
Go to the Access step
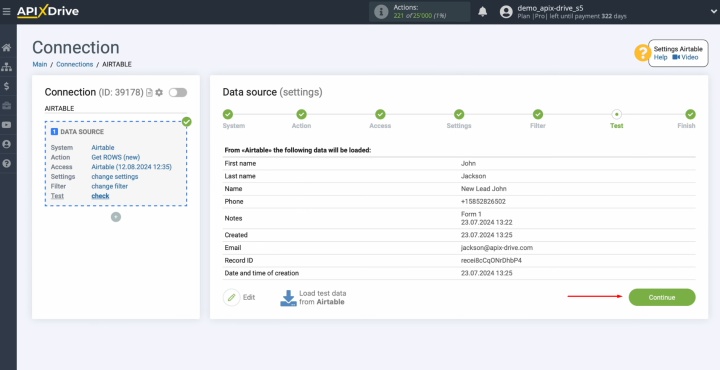point(380,114)
